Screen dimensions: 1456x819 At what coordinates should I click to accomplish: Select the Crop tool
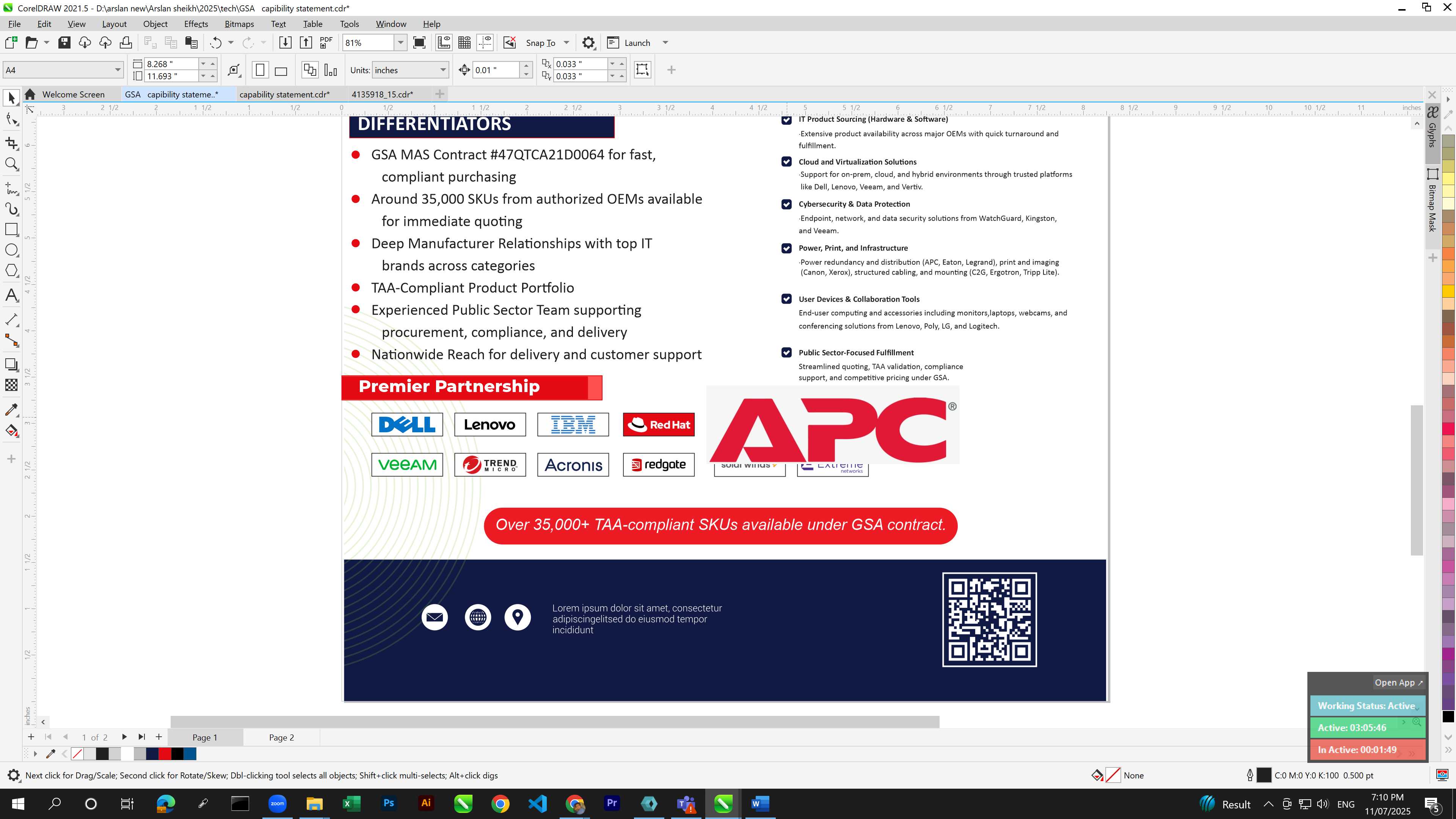[11, 143]
